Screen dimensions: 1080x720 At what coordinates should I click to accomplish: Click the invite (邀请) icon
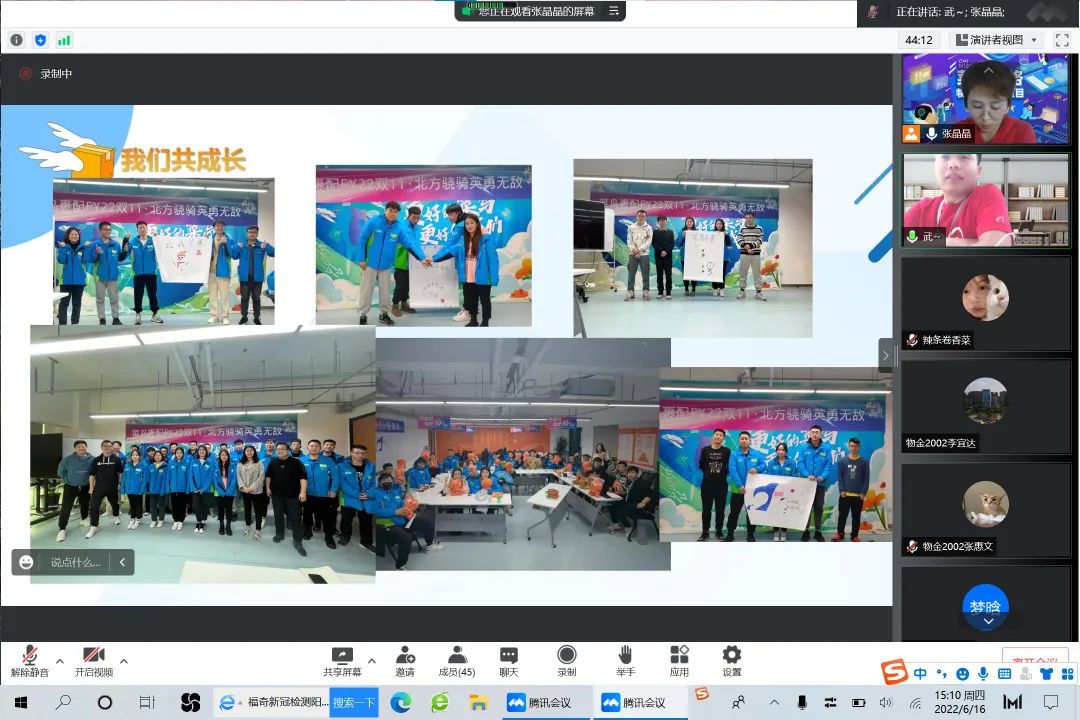click(405, 660)
